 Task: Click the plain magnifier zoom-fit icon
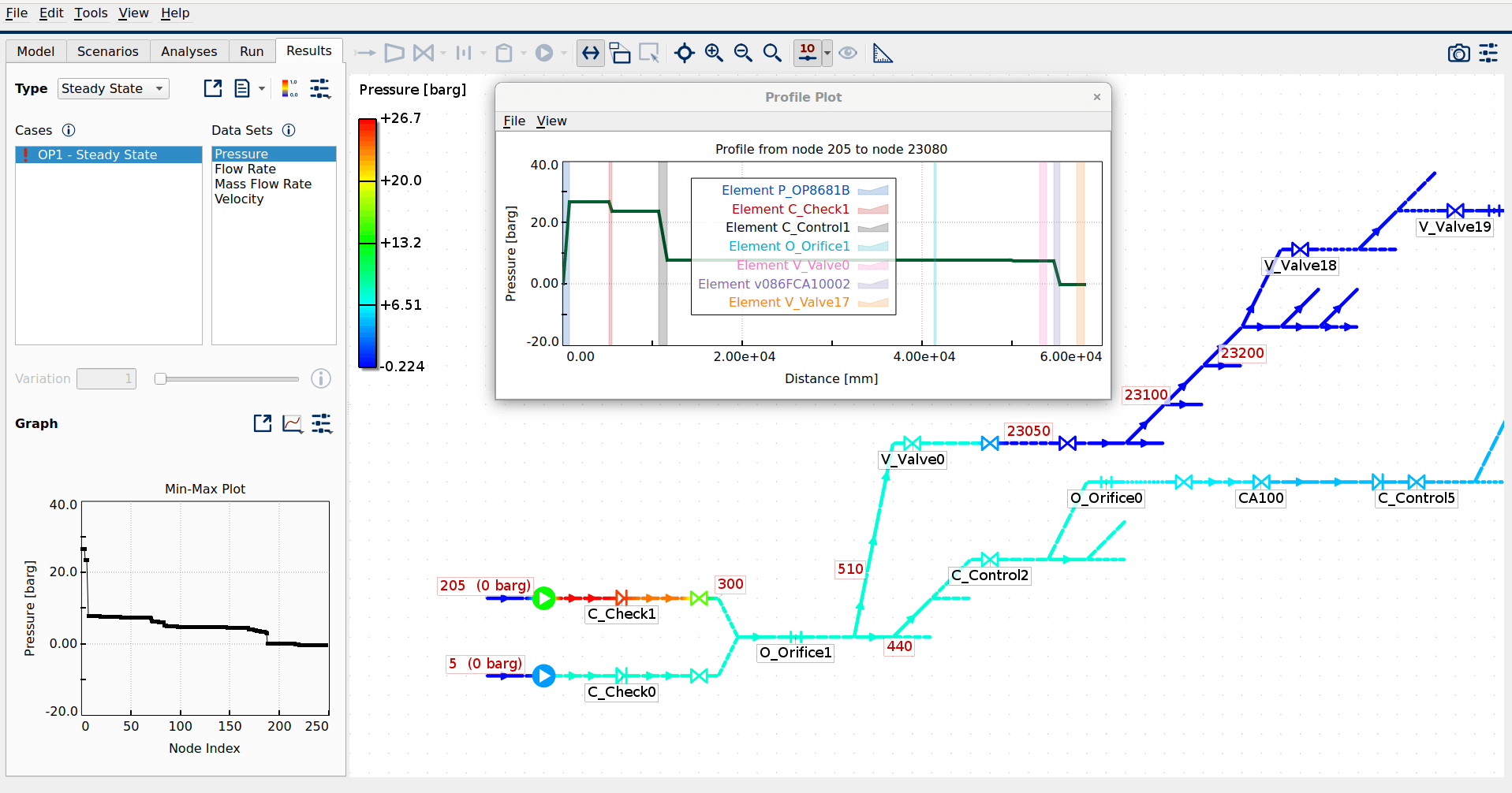(x=772, y=53)
